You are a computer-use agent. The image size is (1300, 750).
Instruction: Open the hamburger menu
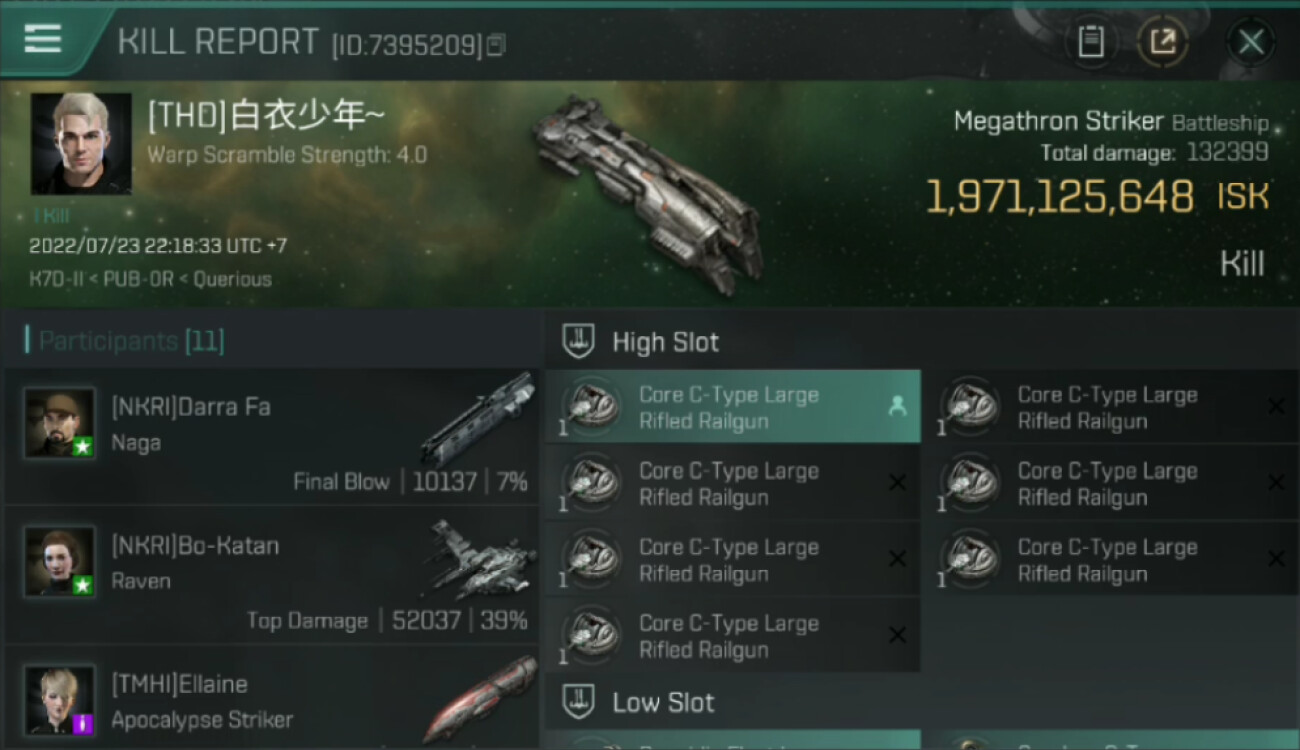[x=42, y=38]
